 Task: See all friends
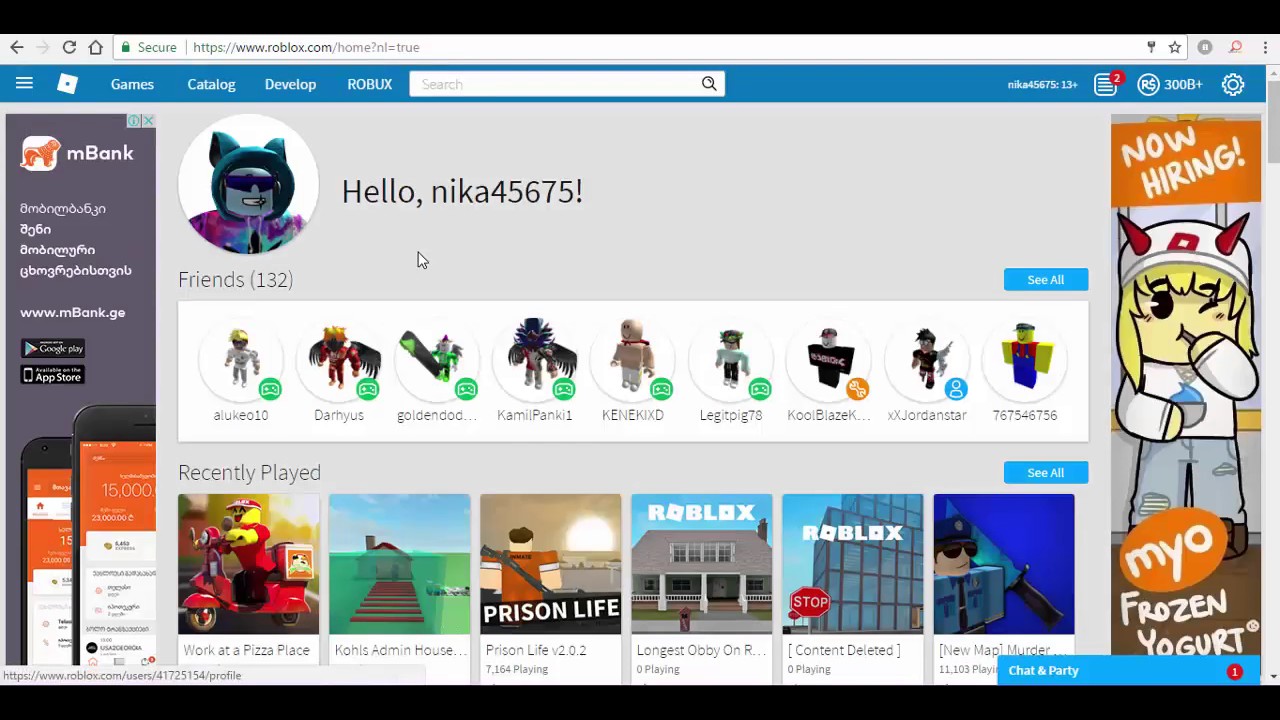tap(1046, 280)
